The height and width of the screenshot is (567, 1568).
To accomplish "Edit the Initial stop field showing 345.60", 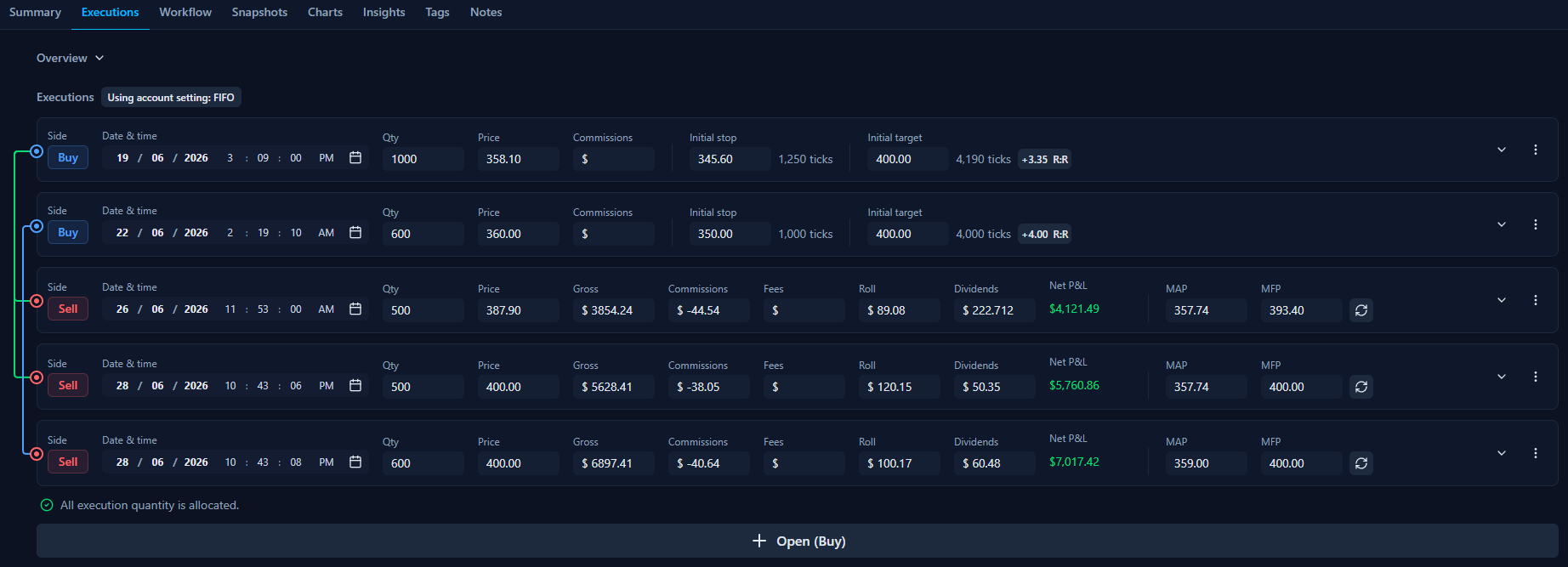I will 730,159.
